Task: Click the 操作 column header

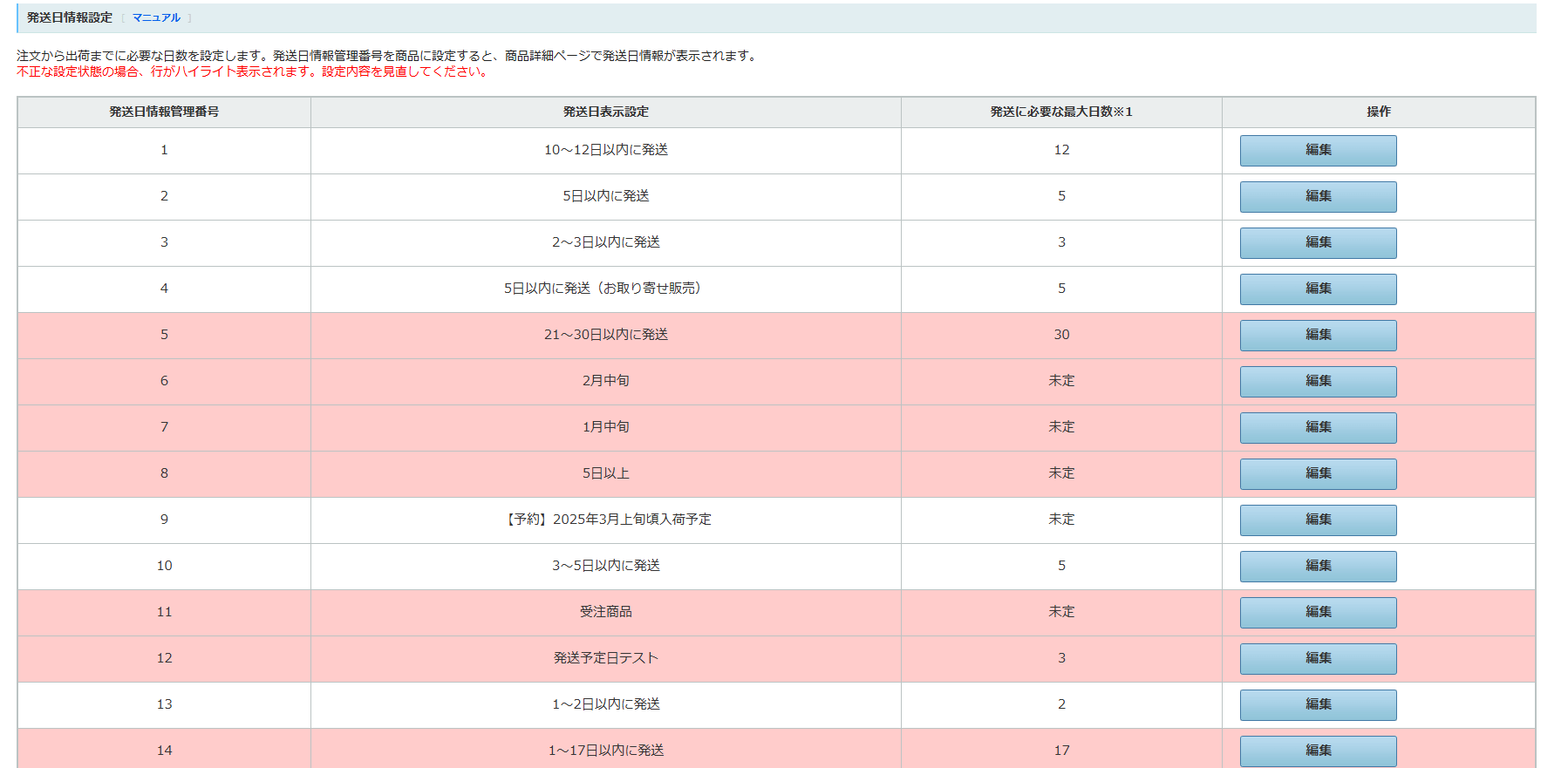Action: pyautogui.click(x=1379, y=112)
